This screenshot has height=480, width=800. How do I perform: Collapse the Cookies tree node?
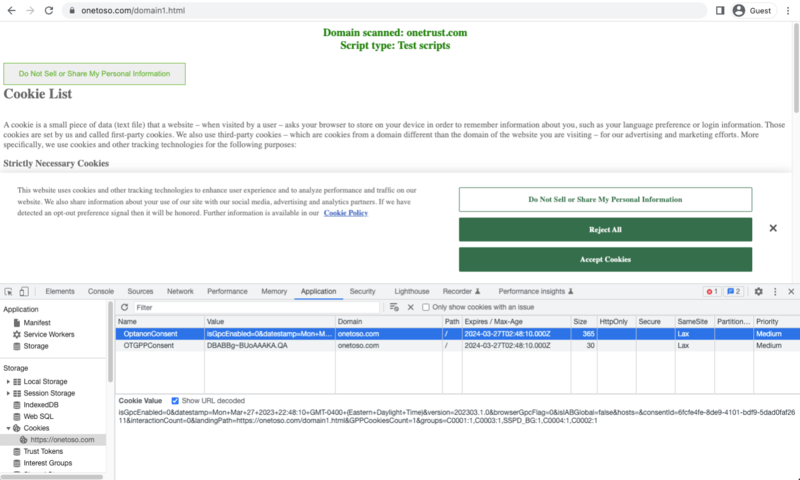click(7, 428)
